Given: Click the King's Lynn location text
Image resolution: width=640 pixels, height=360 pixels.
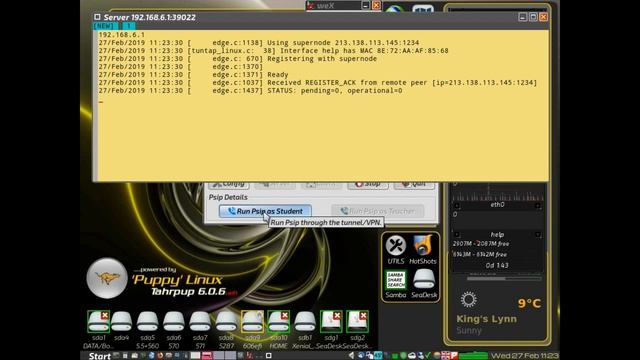Looking at the screenshot, I should point(487,319).
